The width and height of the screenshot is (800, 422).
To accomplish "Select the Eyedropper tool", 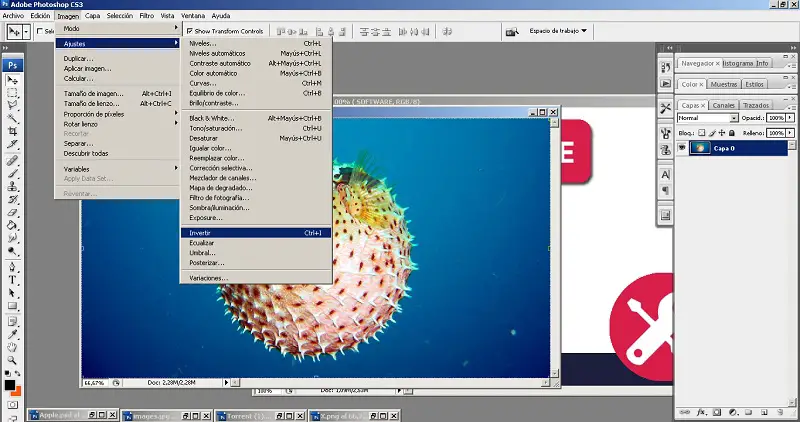I will (x=12, y=335).
